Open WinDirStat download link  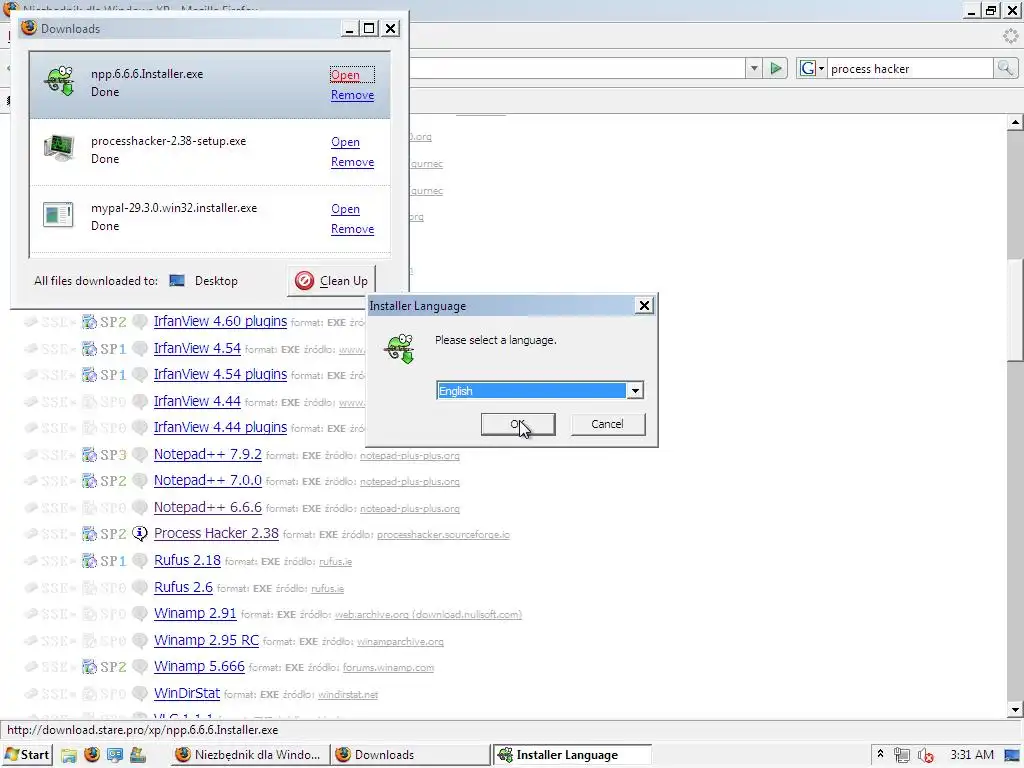point(187,693)
